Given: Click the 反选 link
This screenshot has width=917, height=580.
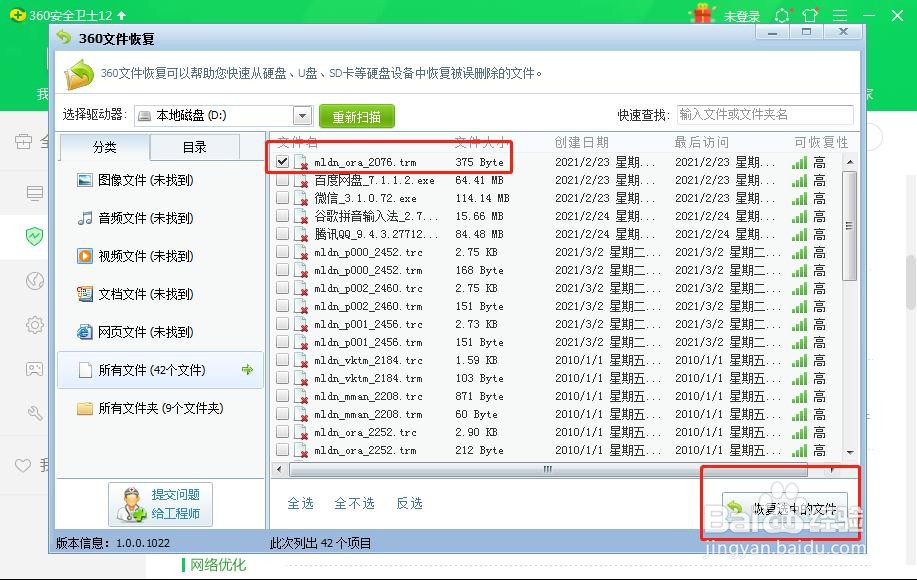Looking at the screenshot, I should click(x=409, y=503).
